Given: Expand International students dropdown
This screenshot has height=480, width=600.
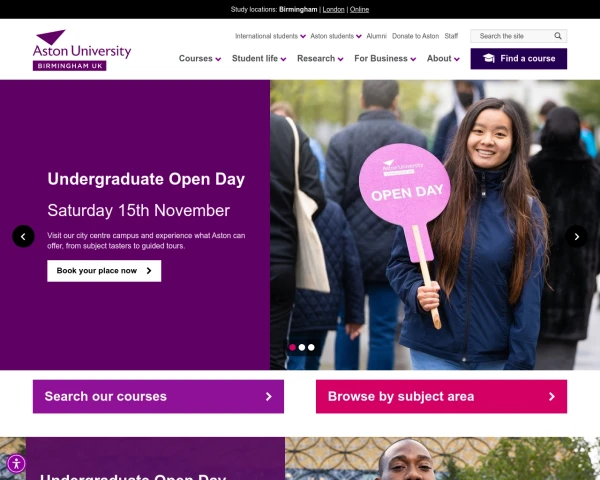Looking at the screenshot, I should click(x=270, y=36).
